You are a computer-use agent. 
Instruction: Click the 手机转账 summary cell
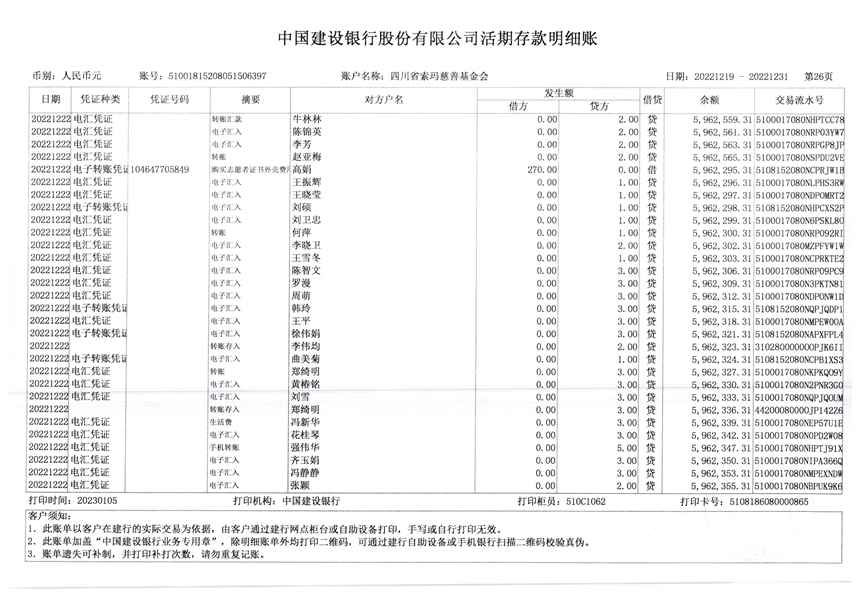pos(224,448)
